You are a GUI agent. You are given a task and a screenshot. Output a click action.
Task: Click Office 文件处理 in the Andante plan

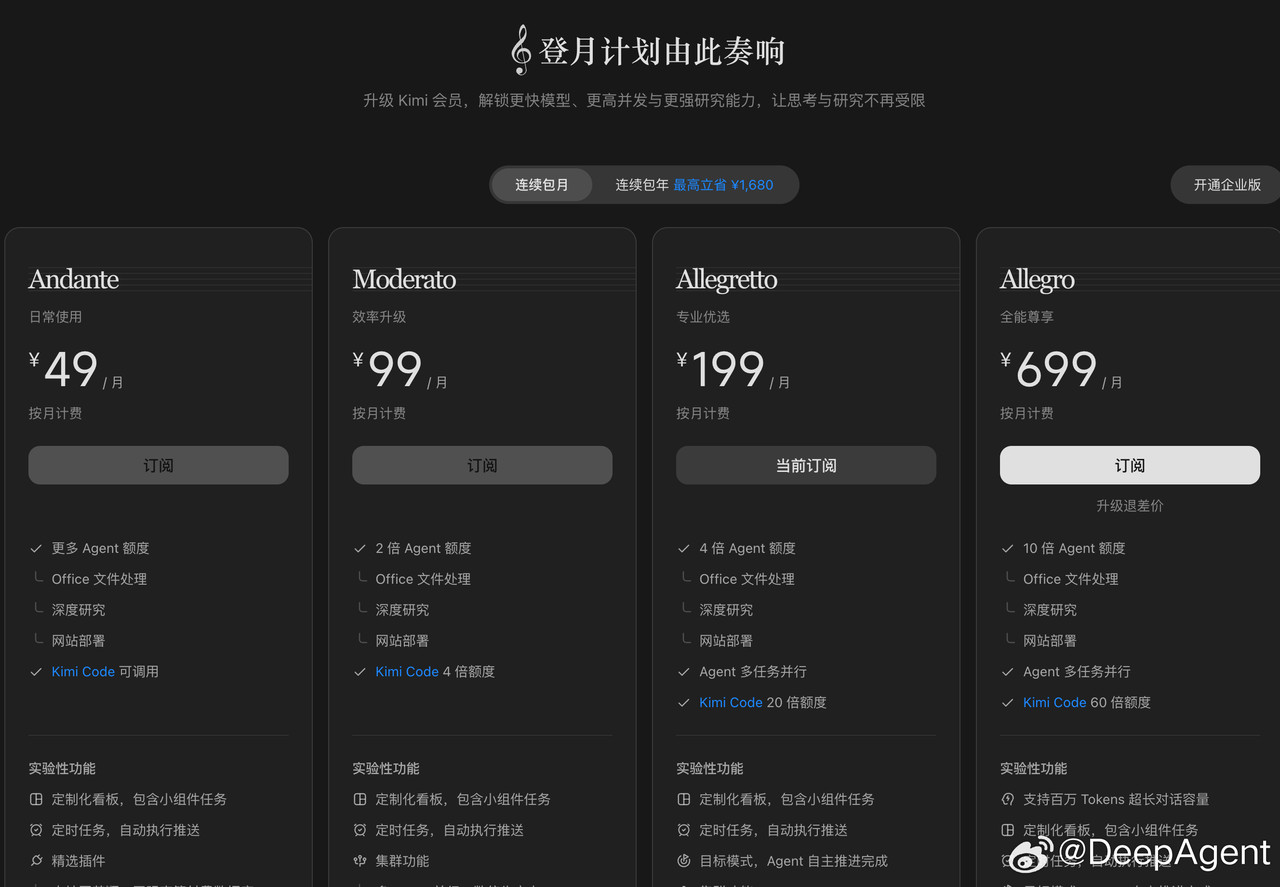[100, 579]
